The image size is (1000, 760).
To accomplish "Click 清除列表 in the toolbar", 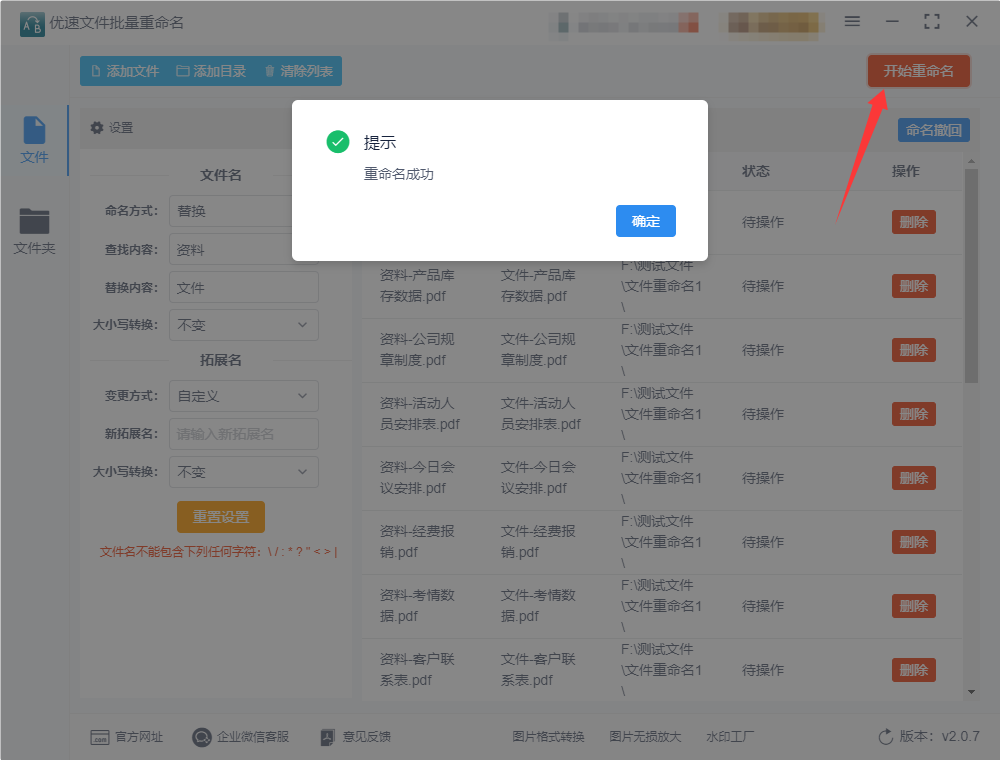I will [298, 71].
